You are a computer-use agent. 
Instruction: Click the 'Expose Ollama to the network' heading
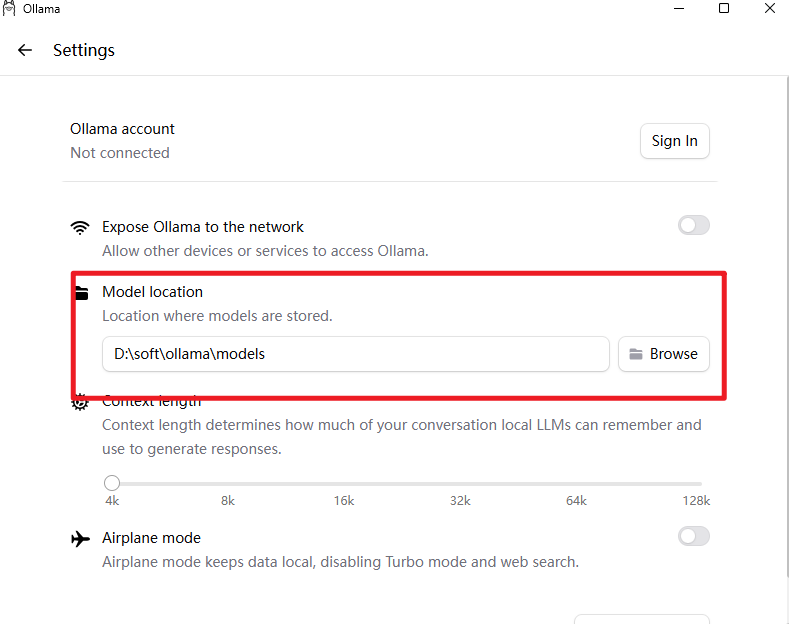(203, 227)
